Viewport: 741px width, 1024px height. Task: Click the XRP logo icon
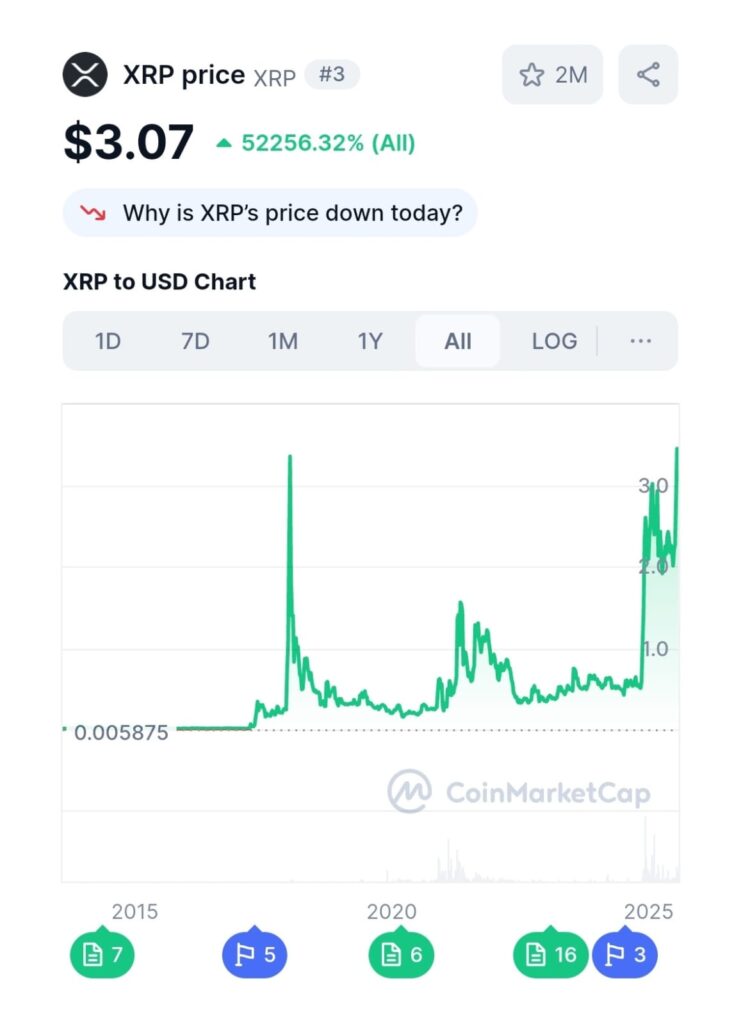[x=85, y=74]
